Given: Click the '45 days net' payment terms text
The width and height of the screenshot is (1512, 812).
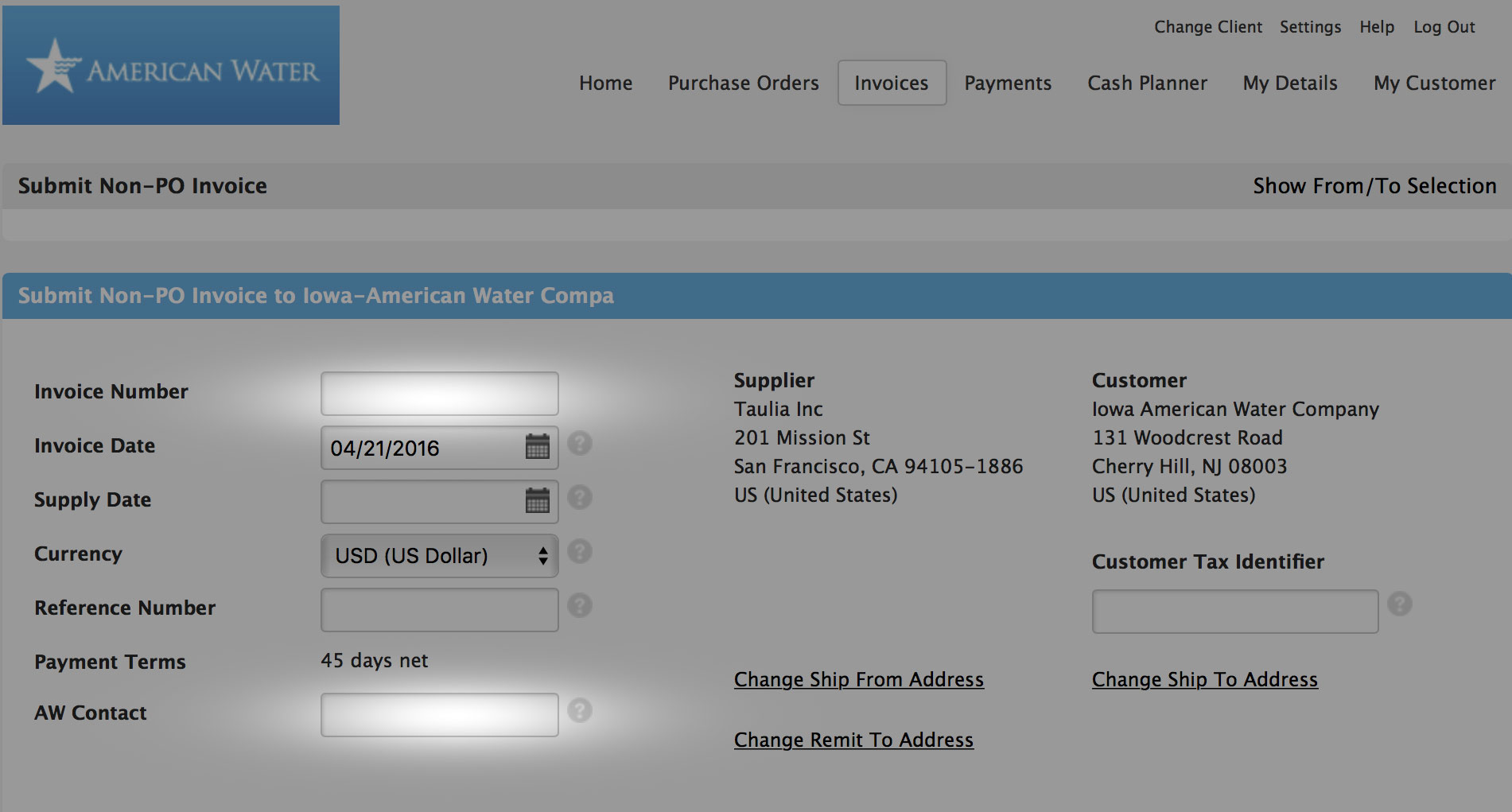Looking at the screenshot, I should [375, 660].
